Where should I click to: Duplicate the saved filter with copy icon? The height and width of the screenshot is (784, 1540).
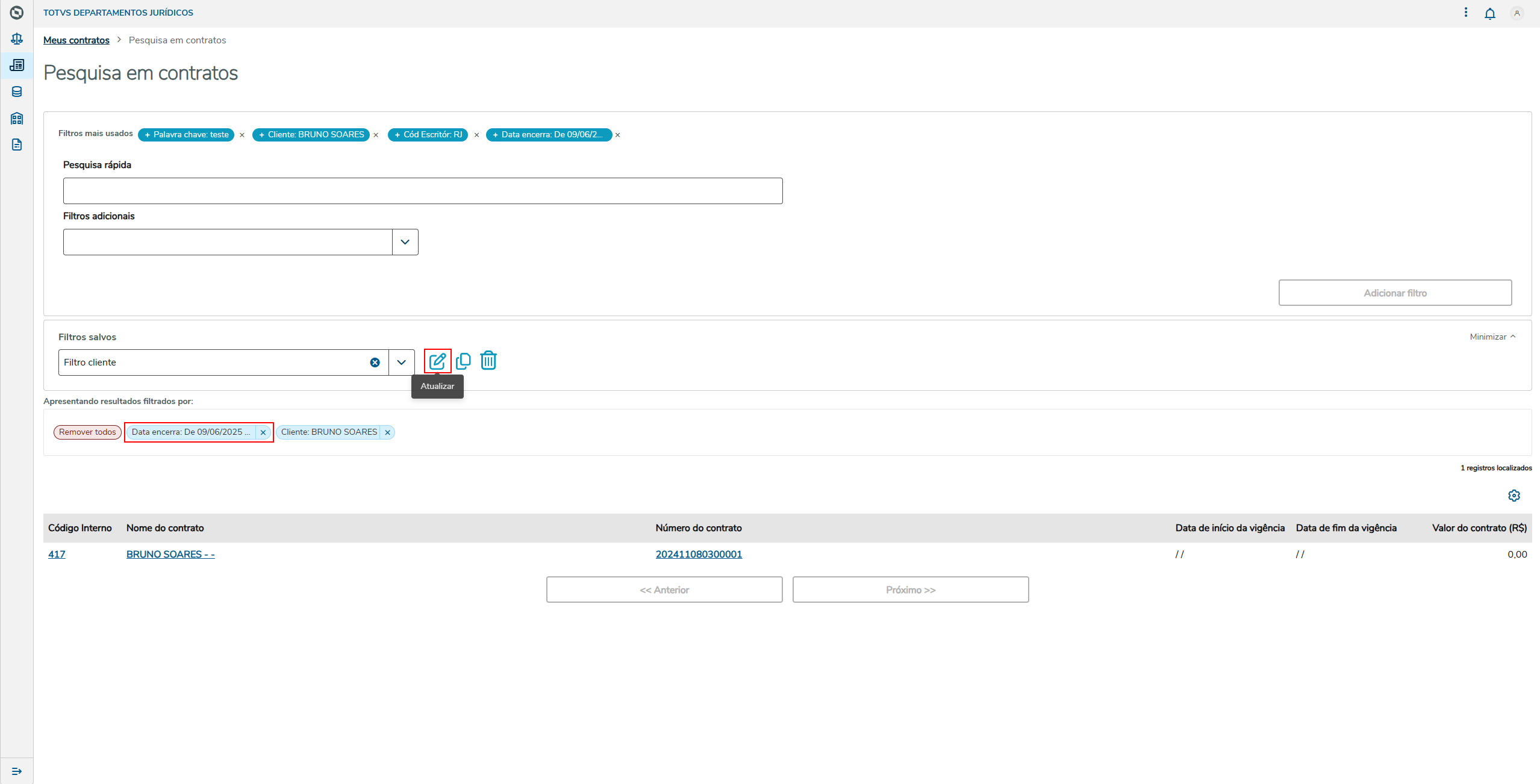463,361
